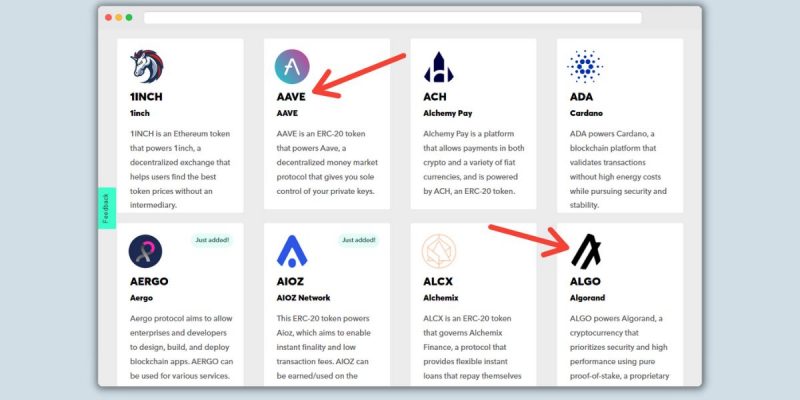This screenshot has height=400, width=800.
Task: Click the Alchemix ALCX logo
Action: click(x=439, y=251)
